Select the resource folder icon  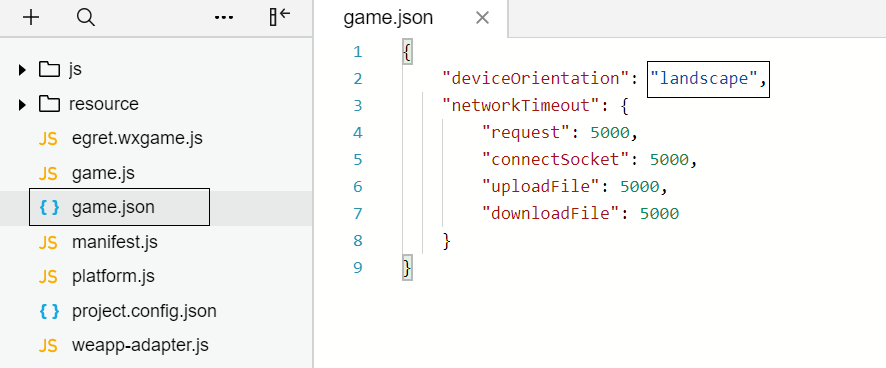pyautogui.click(x=49, y=104)
